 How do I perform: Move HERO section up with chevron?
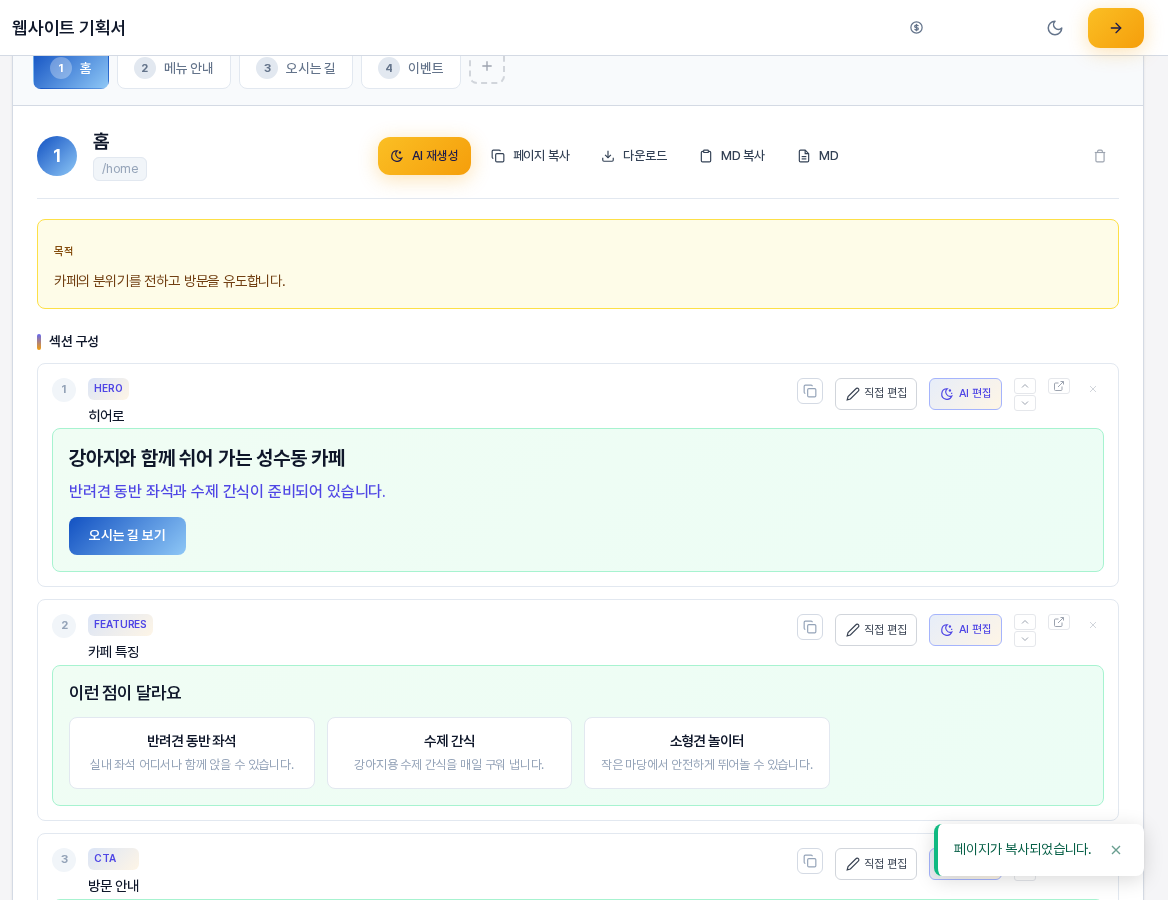pos(1025,386)
